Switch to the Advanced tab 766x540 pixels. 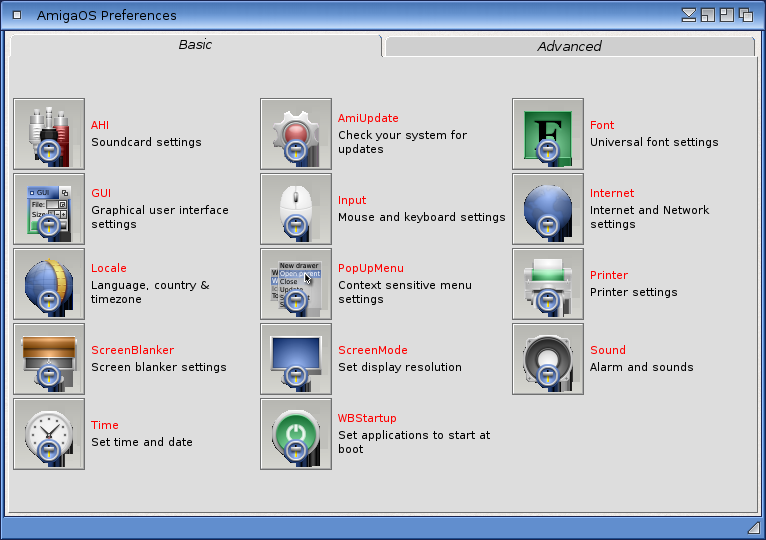coord(569,46)
